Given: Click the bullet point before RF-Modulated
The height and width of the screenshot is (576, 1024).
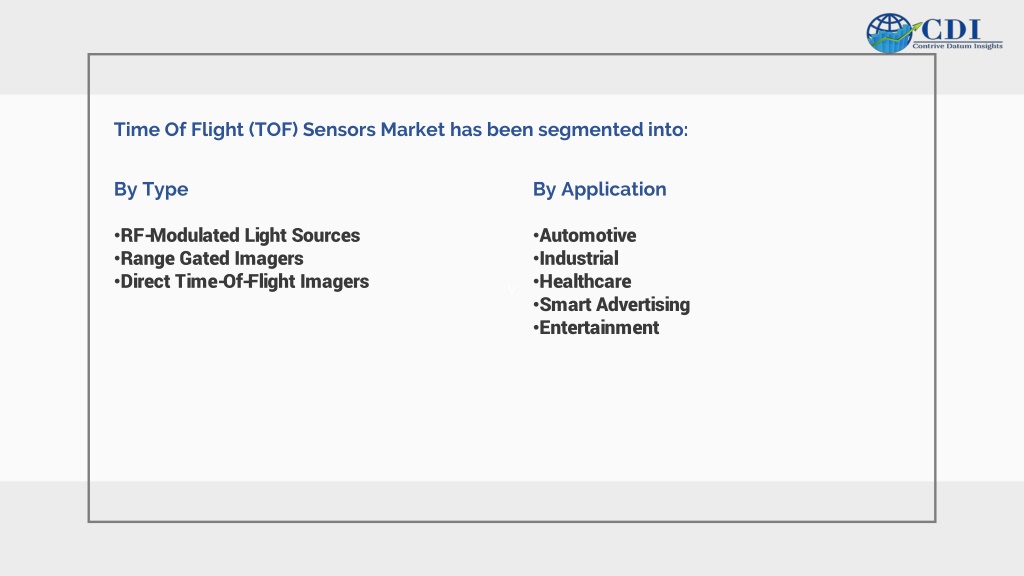Looking at the screenshot, I should (x=117, y=235).
